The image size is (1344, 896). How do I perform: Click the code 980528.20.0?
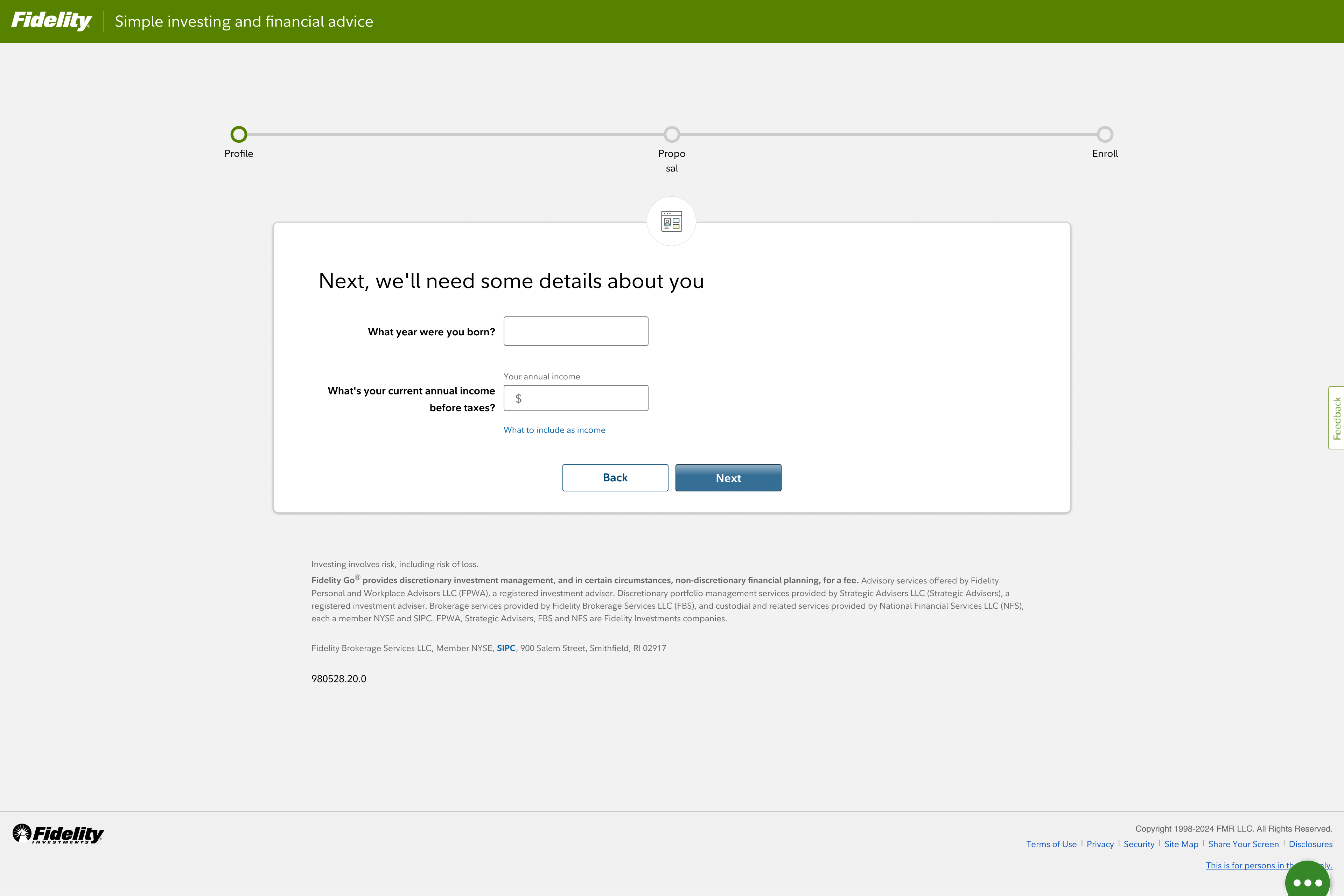point(339,679)
